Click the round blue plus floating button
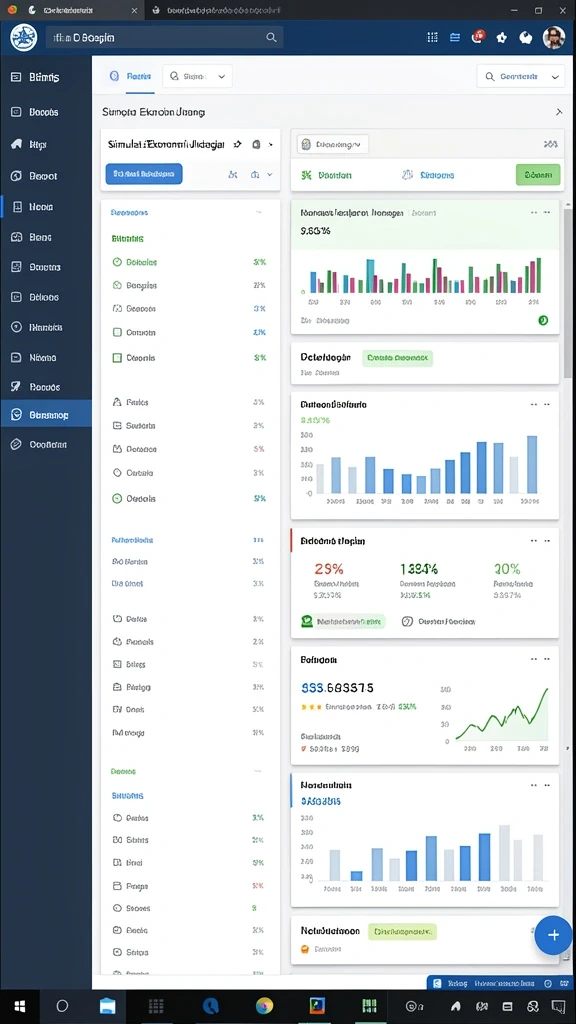Viewport: 576px width, 1024px height. [553, 935]
